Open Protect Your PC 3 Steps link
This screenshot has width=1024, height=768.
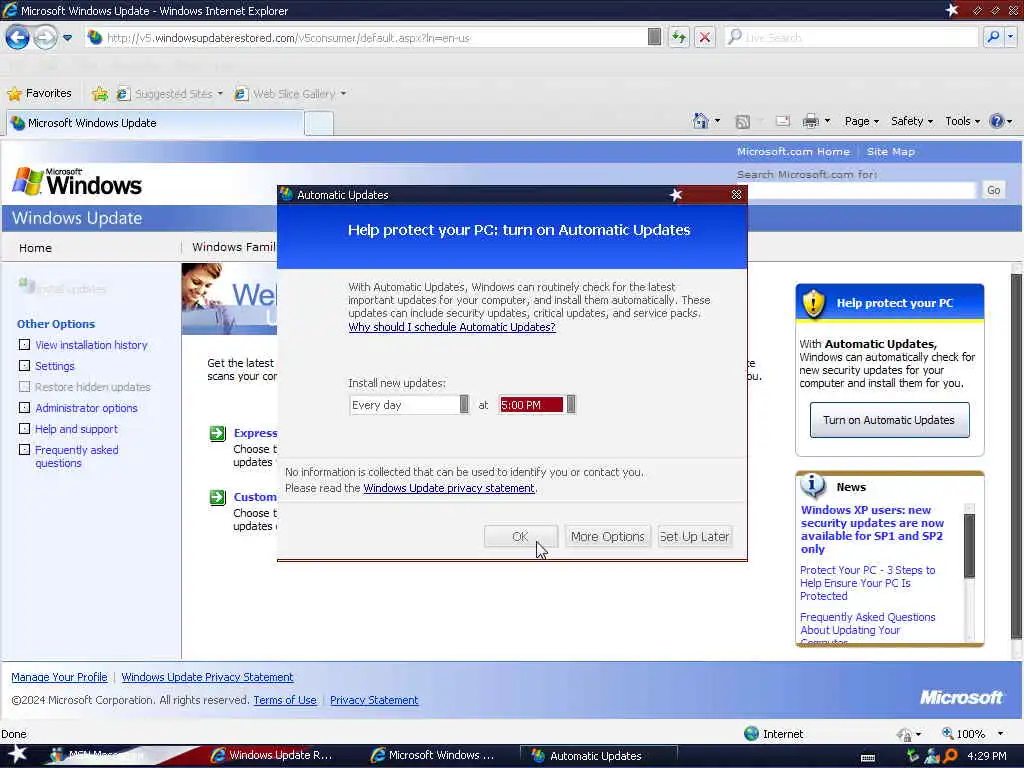click(867, 583)
